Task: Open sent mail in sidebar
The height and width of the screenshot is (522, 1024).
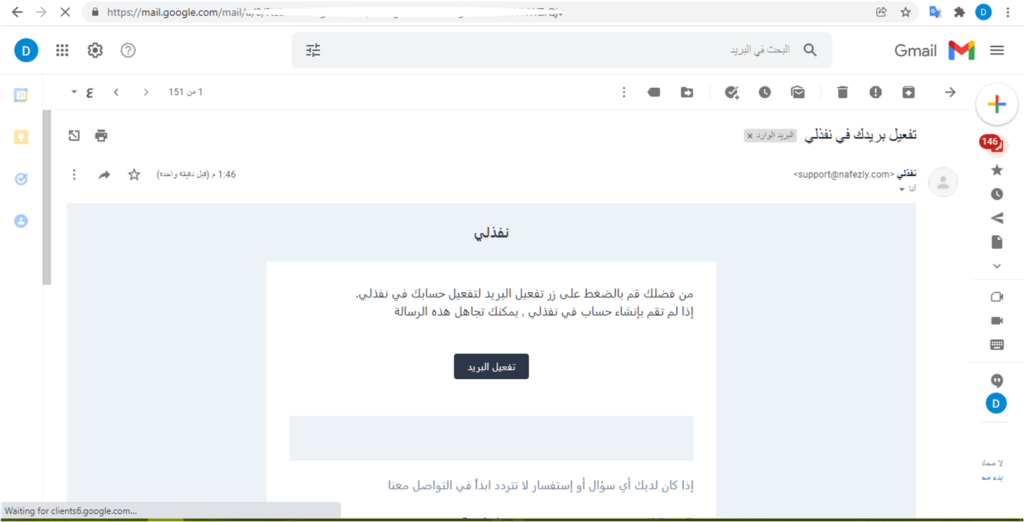Action: pos(997,218)
